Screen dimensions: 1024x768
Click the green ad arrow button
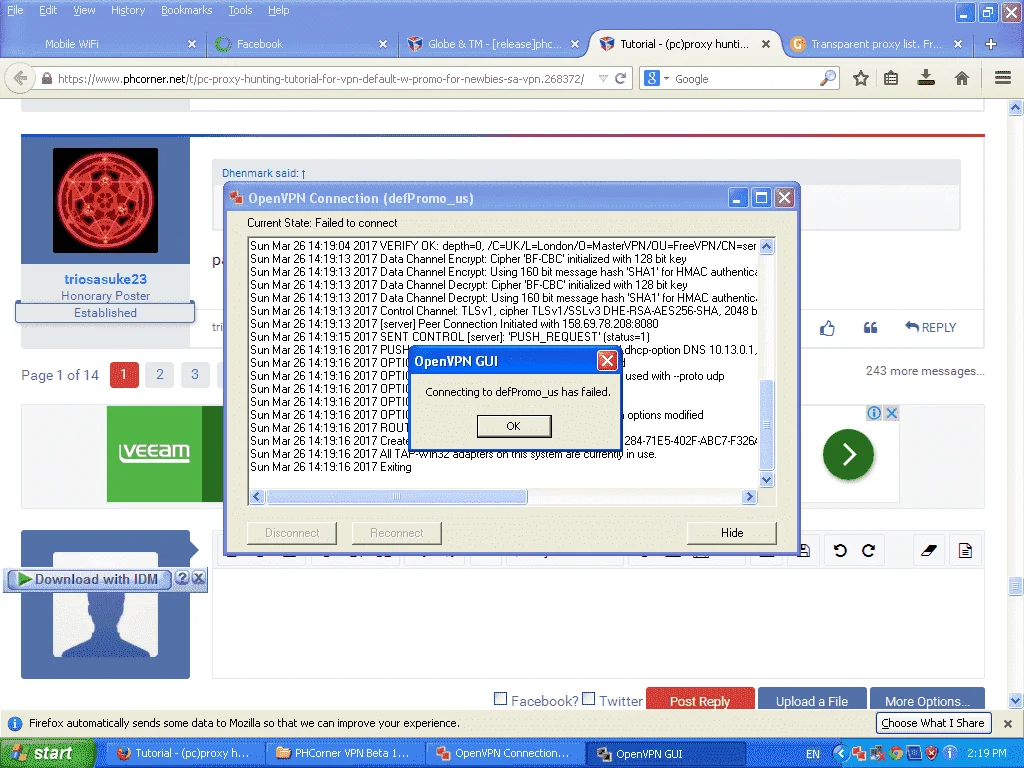848,455
